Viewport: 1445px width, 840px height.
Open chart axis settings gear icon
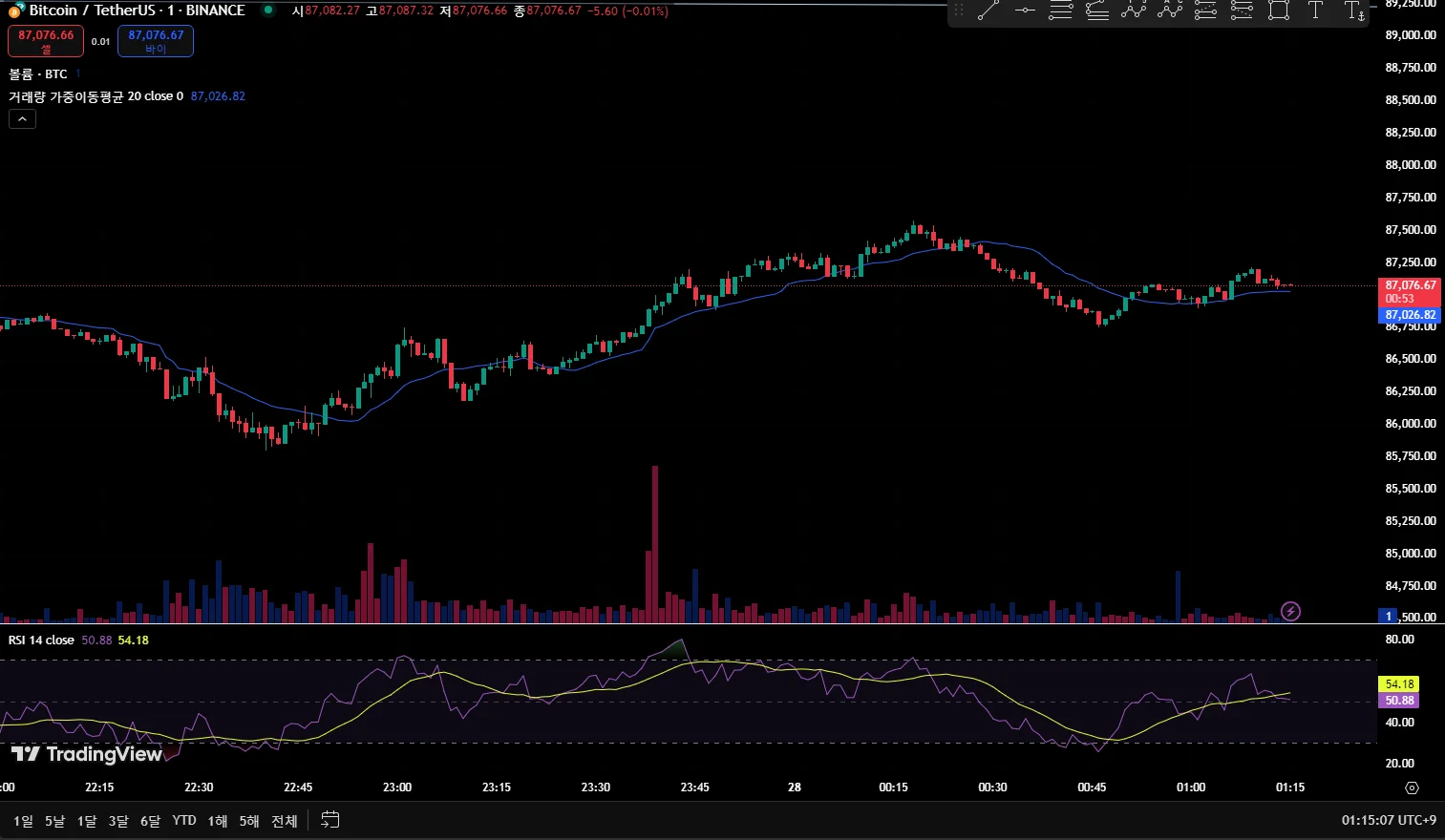(1412, 787)
